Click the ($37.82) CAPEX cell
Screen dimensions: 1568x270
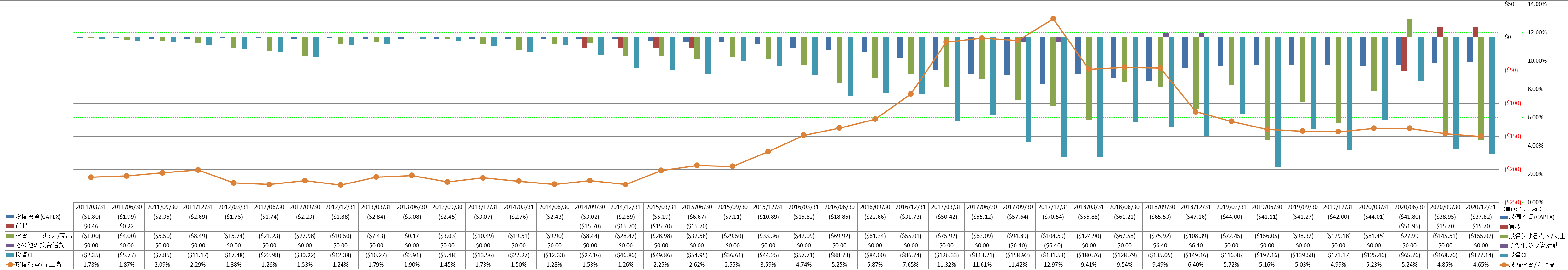1481,217
